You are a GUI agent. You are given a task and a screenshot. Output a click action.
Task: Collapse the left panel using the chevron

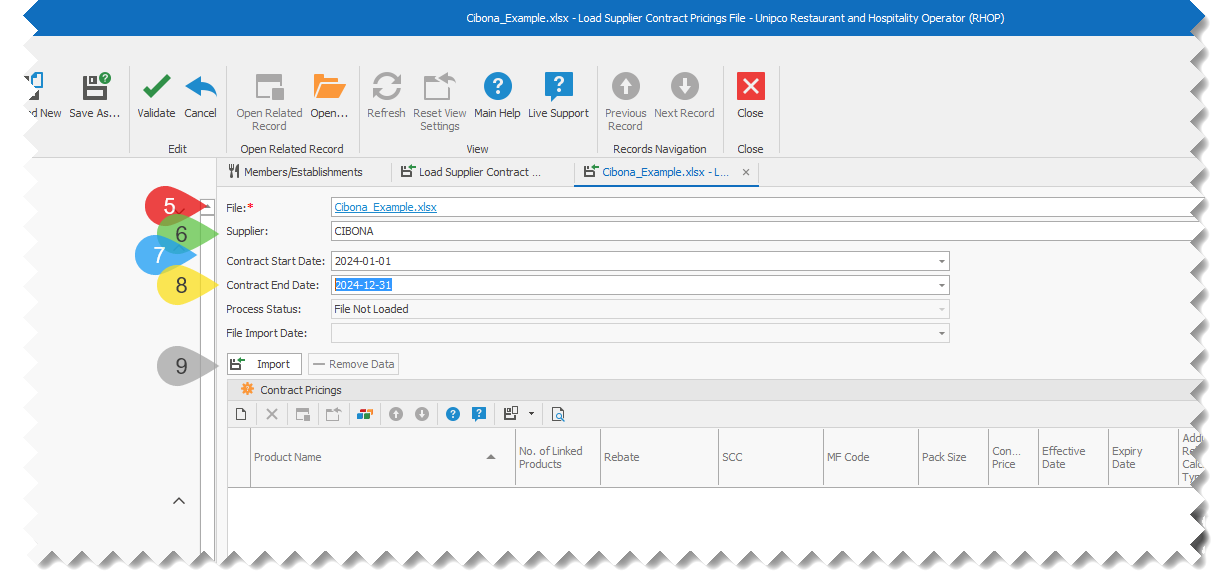(179, 500)
